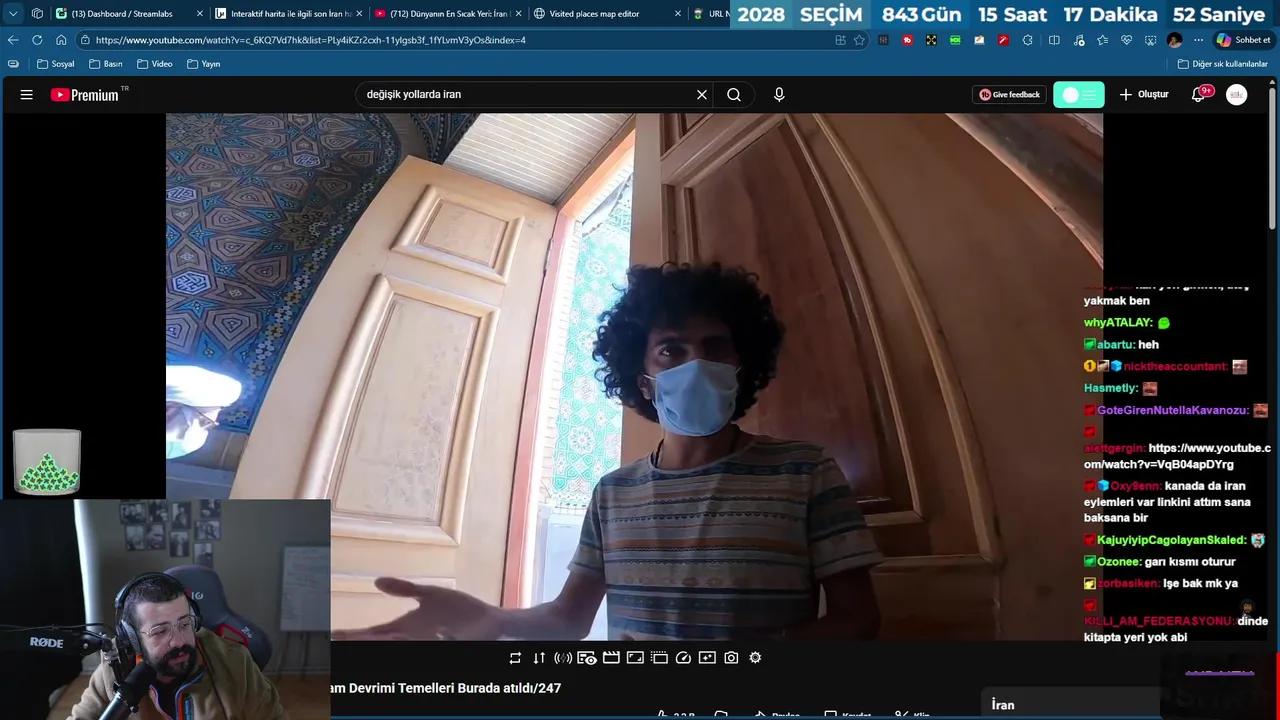Open the Video bookmarks folder
This screenshot has height=720, width=1280.
154,64
